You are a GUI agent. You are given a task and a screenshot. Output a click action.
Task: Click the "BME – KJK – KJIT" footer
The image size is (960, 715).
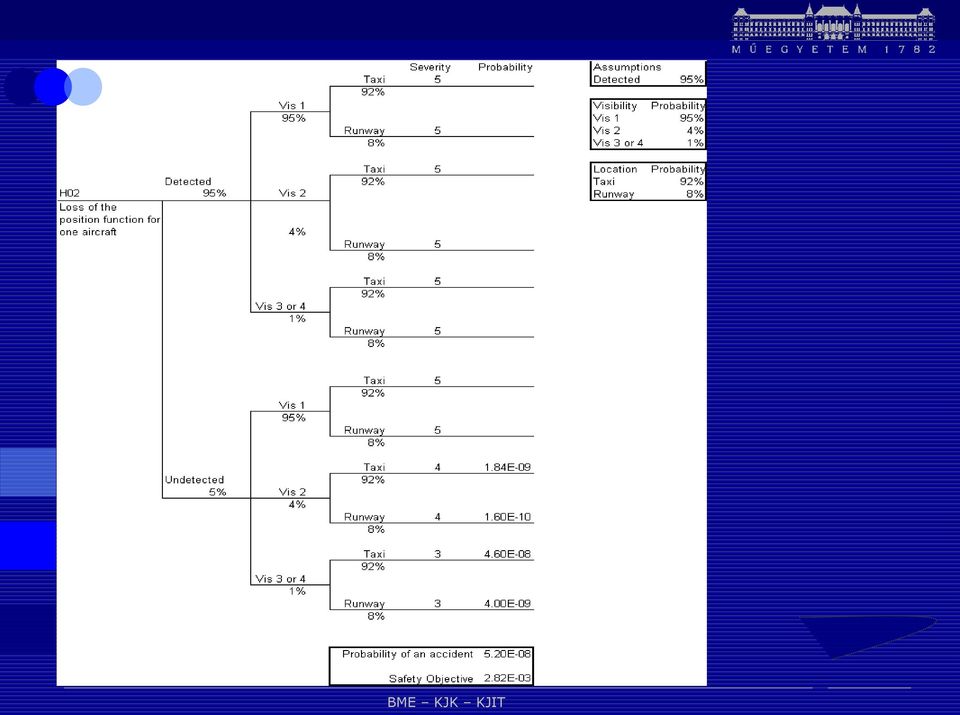point(446,703)
